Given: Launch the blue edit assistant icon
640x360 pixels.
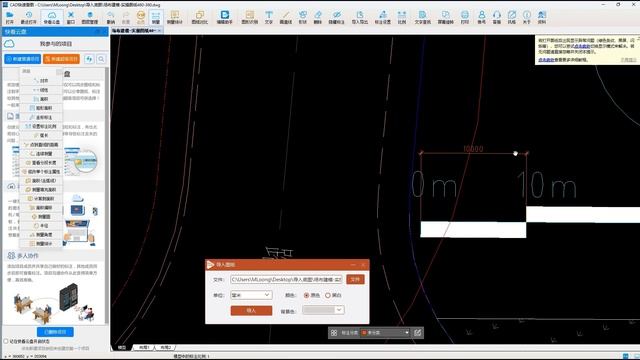Looking at the screenshot, I should tap(224, 17).
